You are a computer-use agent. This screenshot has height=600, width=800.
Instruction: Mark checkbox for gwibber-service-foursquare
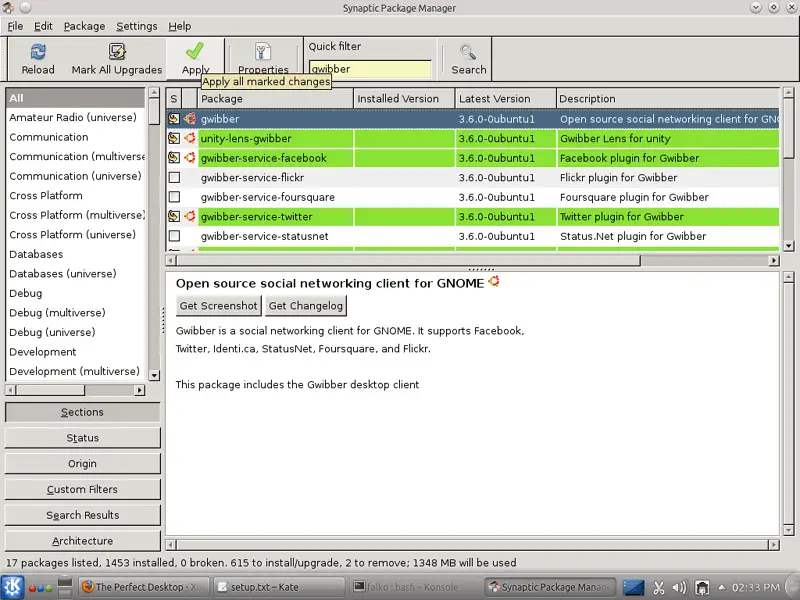[174, 197]
